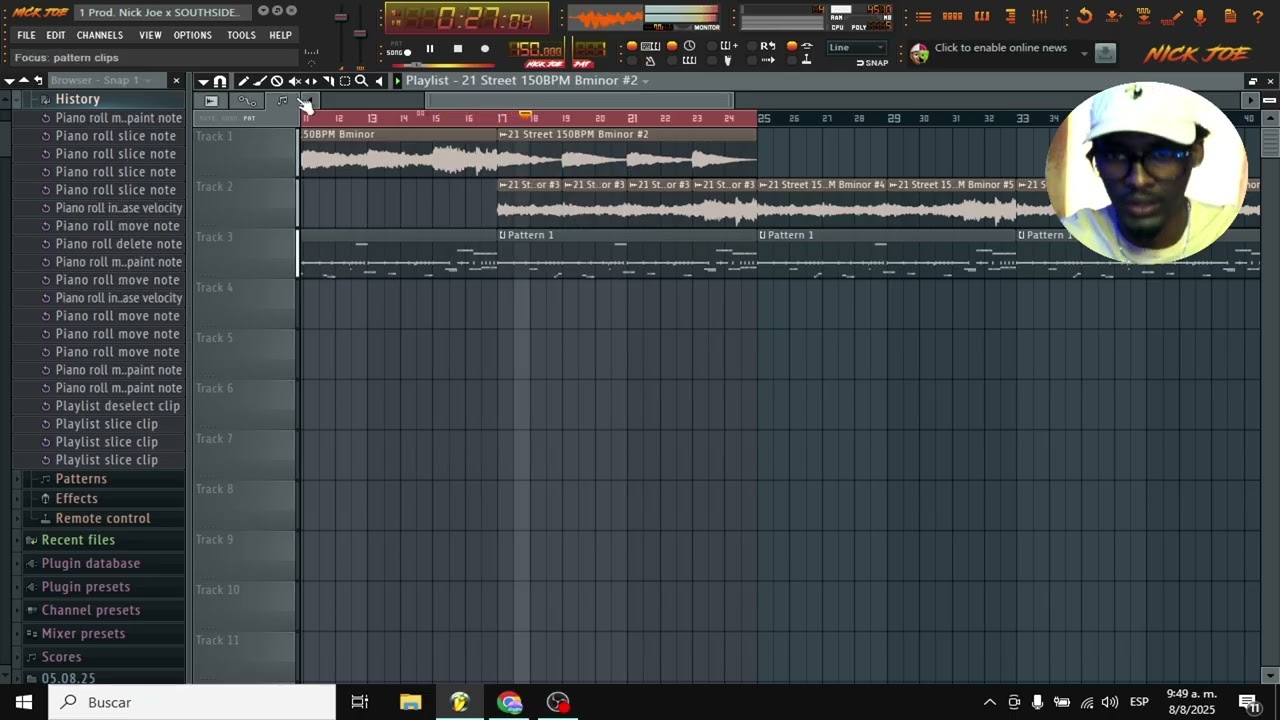Click the Pause button in transport

point(430,48)
